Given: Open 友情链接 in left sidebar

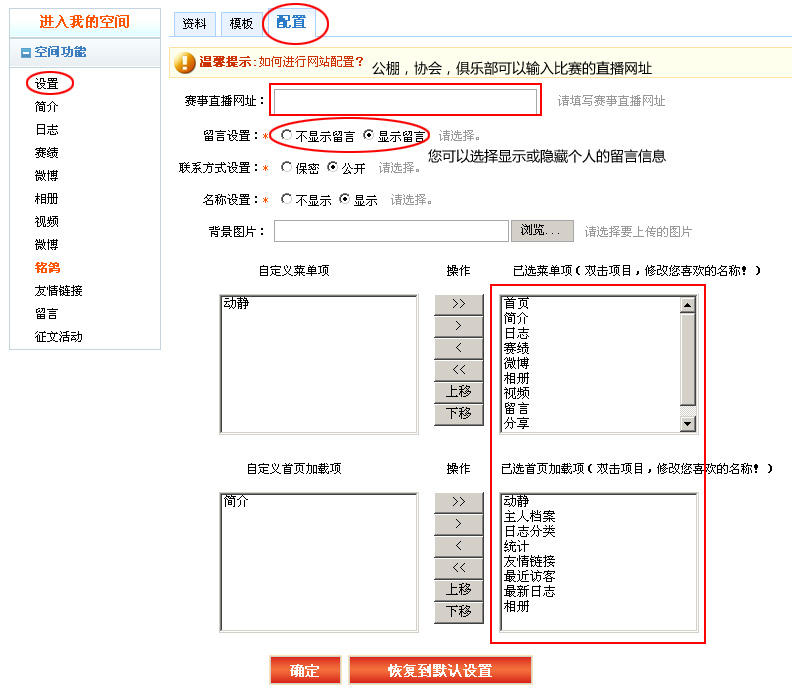Looking at the screenshot, I should coord(58,291).
